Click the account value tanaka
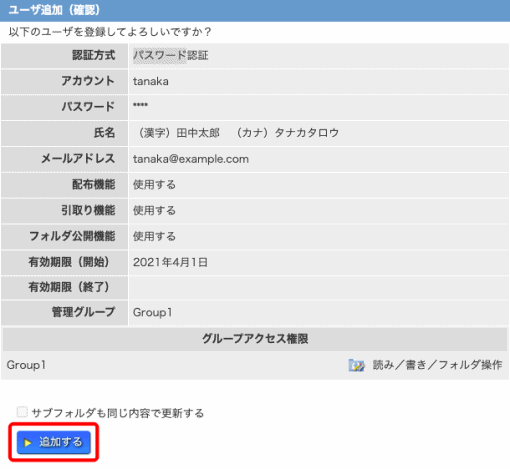 click(151, 81)
